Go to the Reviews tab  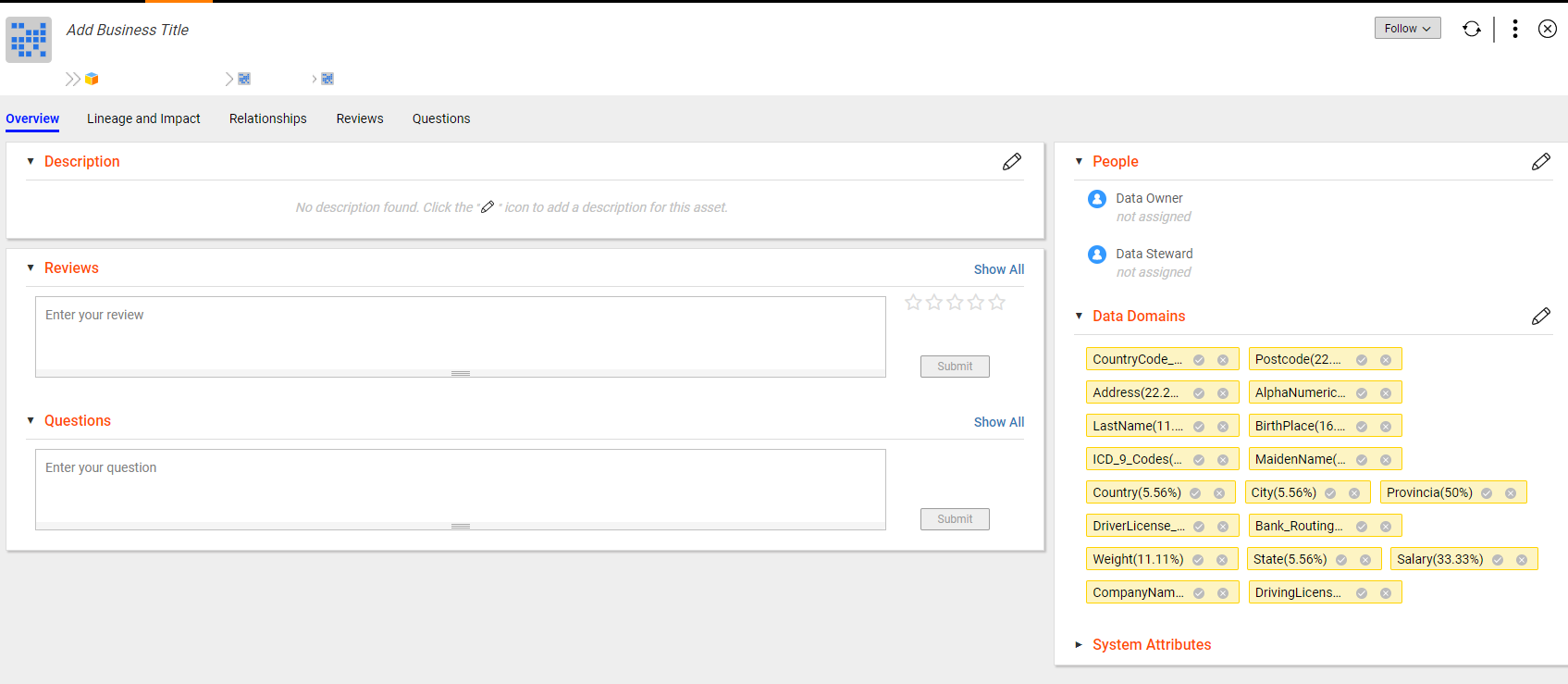[360, 118]
